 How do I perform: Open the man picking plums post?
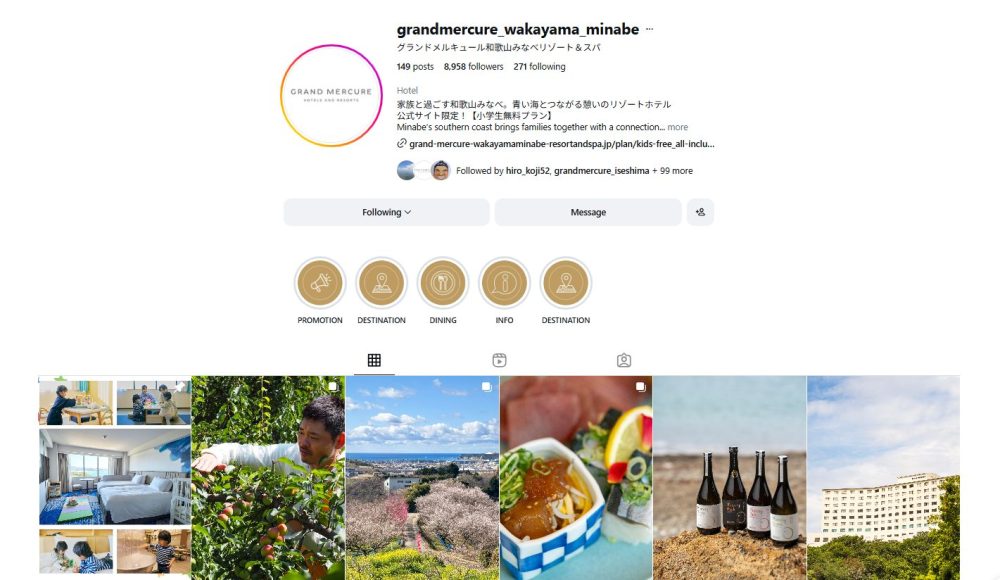(x=268, y=478)
